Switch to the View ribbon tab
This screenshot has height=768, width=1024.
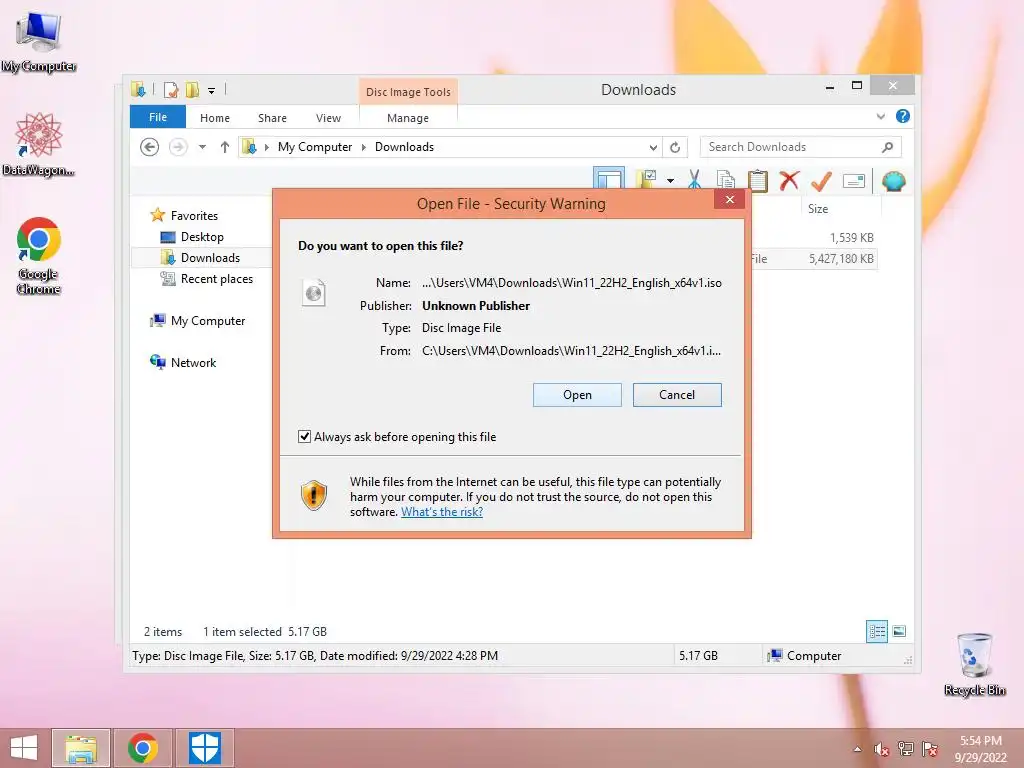pos(328,118)
